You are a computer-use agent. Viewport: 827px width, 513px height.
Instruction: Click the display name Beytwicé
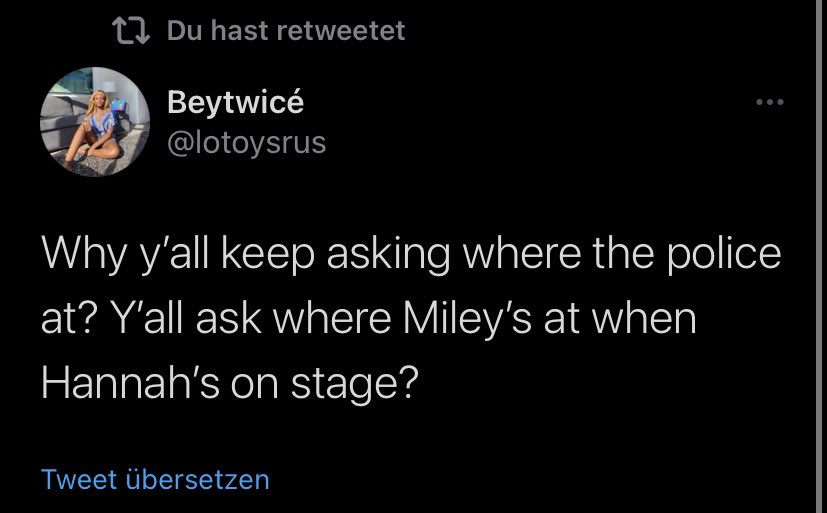235,102
